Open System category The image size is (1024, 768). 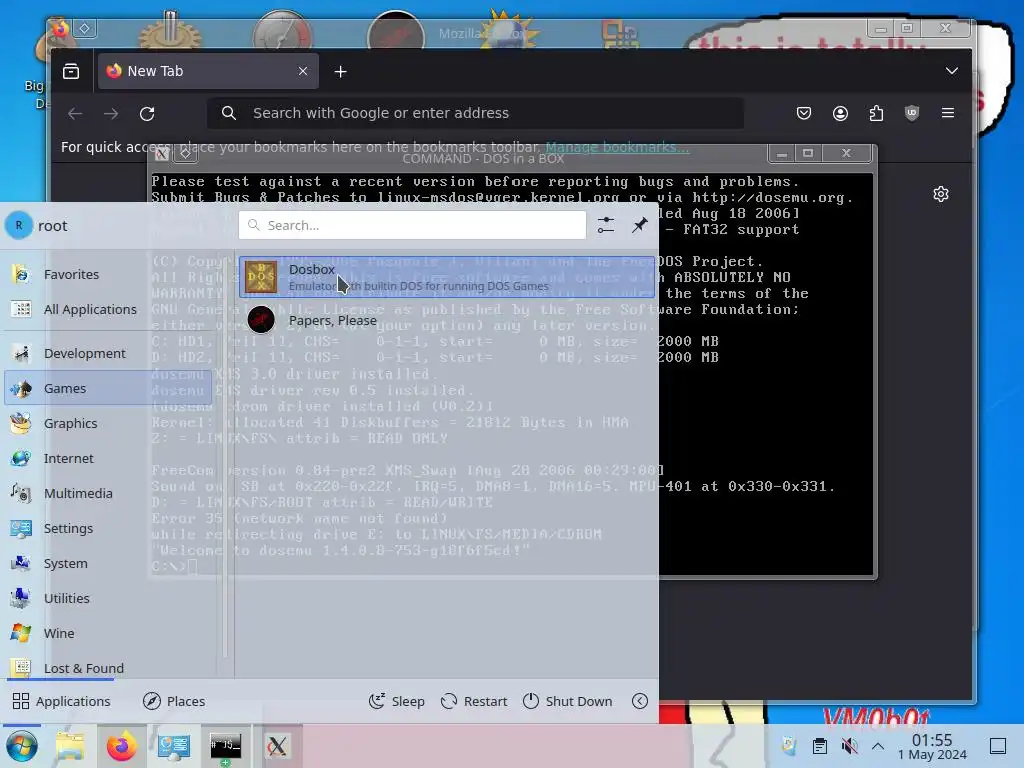point(108,563)
